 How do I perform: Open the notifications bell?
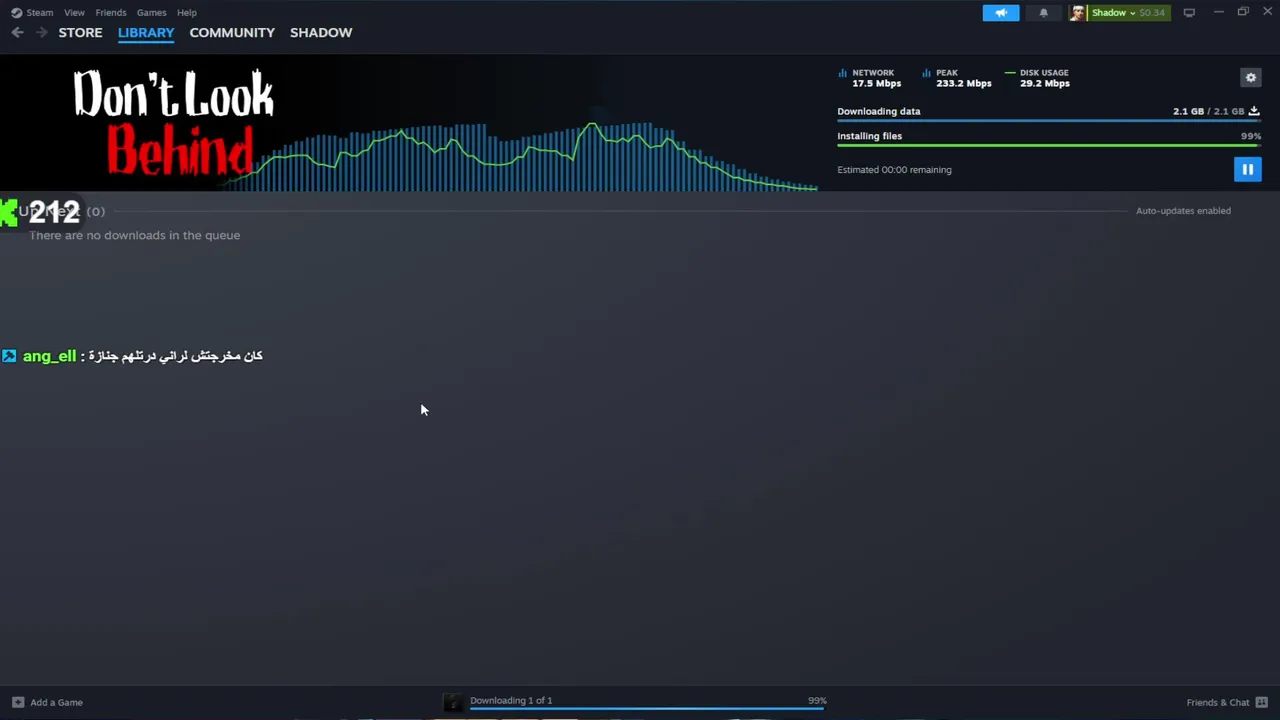click(x=1043, y=13)
